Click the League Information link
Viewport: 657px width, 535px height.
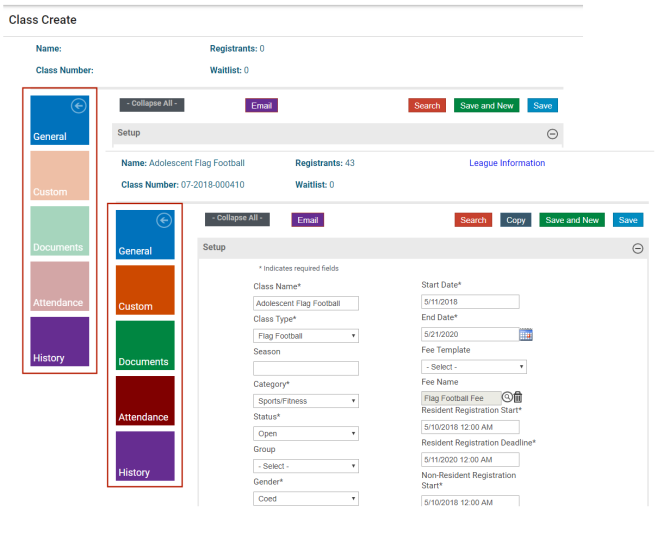click(x=507, y=163)
